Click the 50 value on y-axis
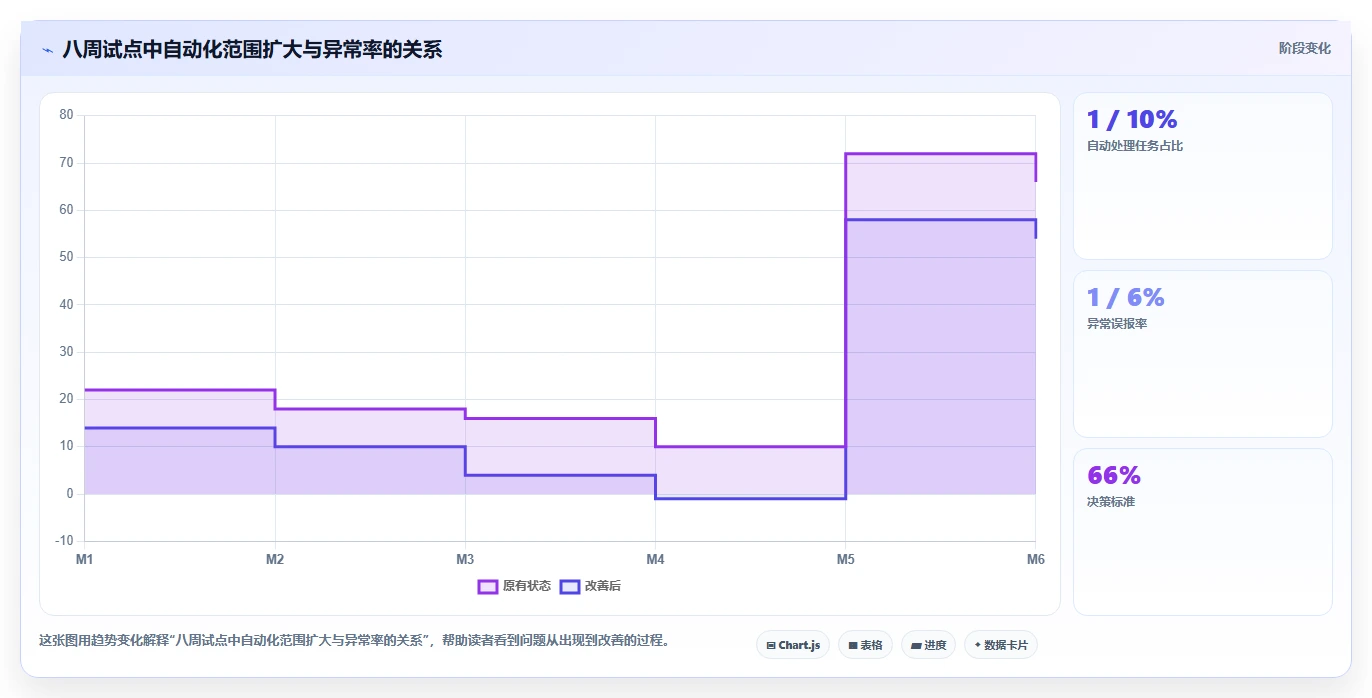This screenshot has height=698, width=1372. click(66, 257)
